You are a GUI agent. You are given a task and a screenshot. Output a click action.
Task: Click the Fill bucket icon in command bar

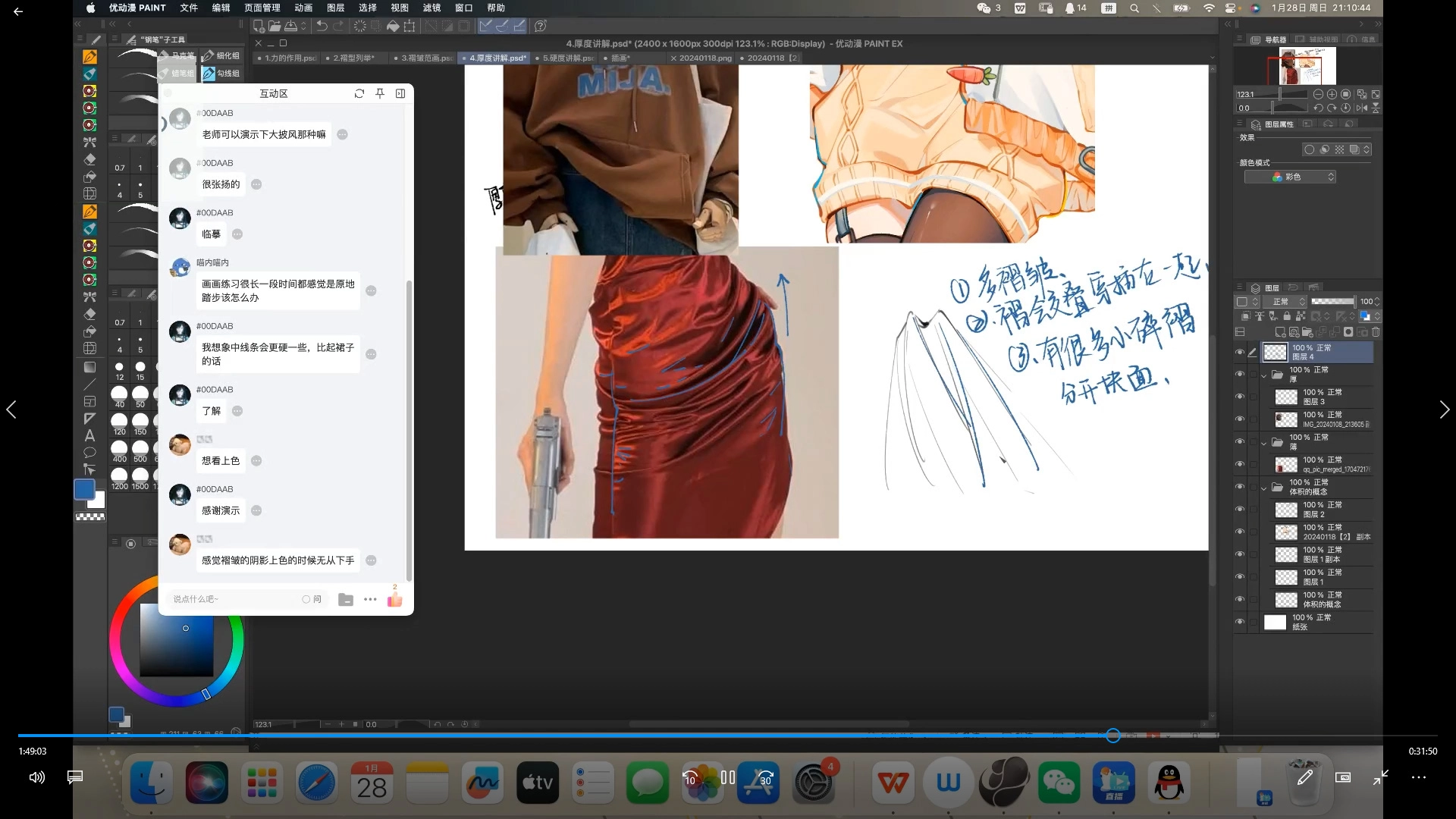[x=393, y=26]
